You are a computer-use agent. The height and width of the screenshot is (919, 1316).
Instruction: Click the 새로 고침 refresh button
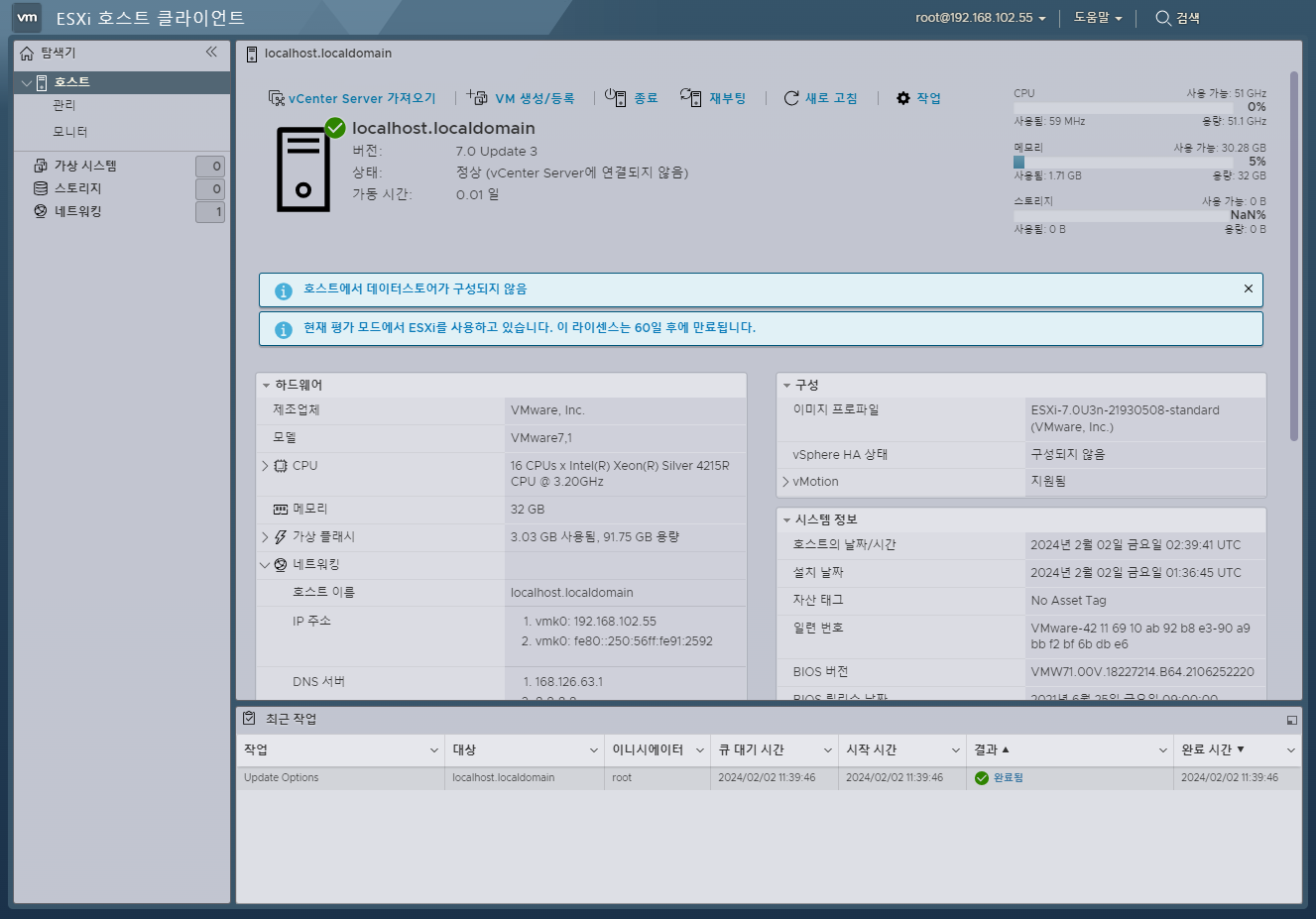point(821,98)
